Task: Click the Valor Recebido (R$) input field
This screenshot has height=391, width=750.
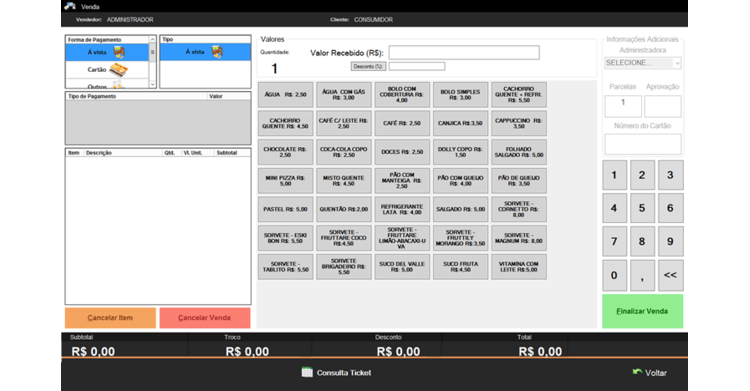Action: (x=464, y=53)
